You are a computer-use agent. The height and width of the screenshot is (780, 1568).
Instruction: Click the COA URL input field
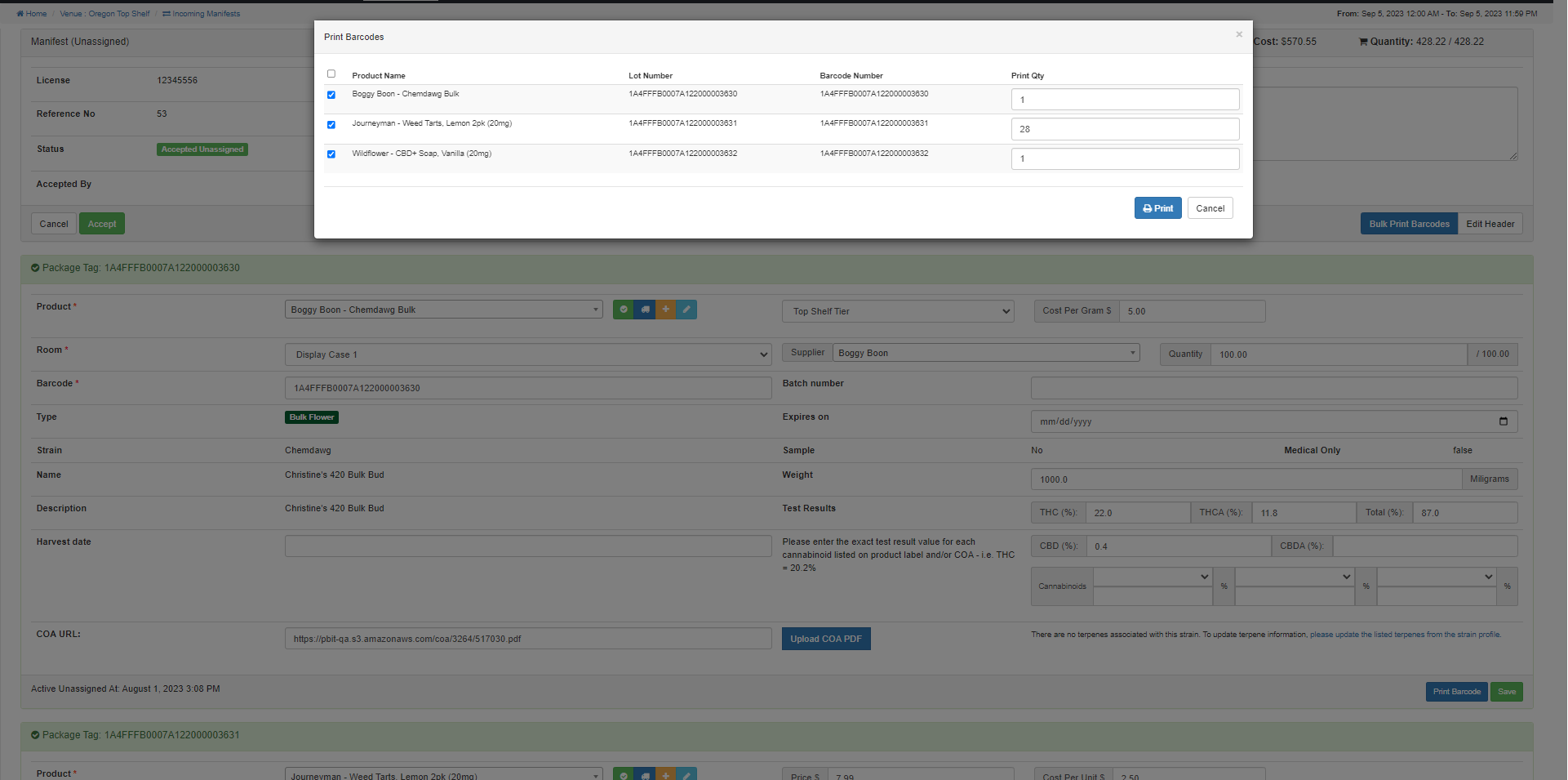coord(528,639)
